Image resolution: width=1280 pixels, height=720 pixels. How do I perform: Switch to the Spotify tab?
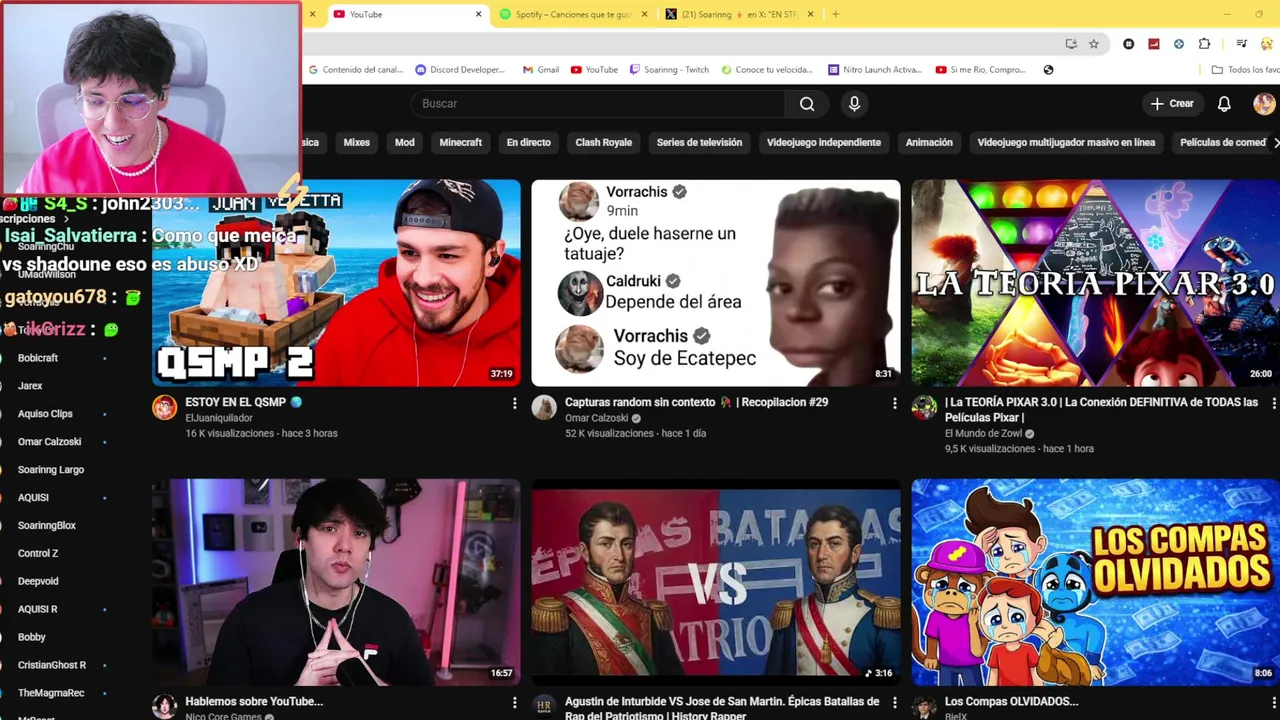[x=573, y=14]
